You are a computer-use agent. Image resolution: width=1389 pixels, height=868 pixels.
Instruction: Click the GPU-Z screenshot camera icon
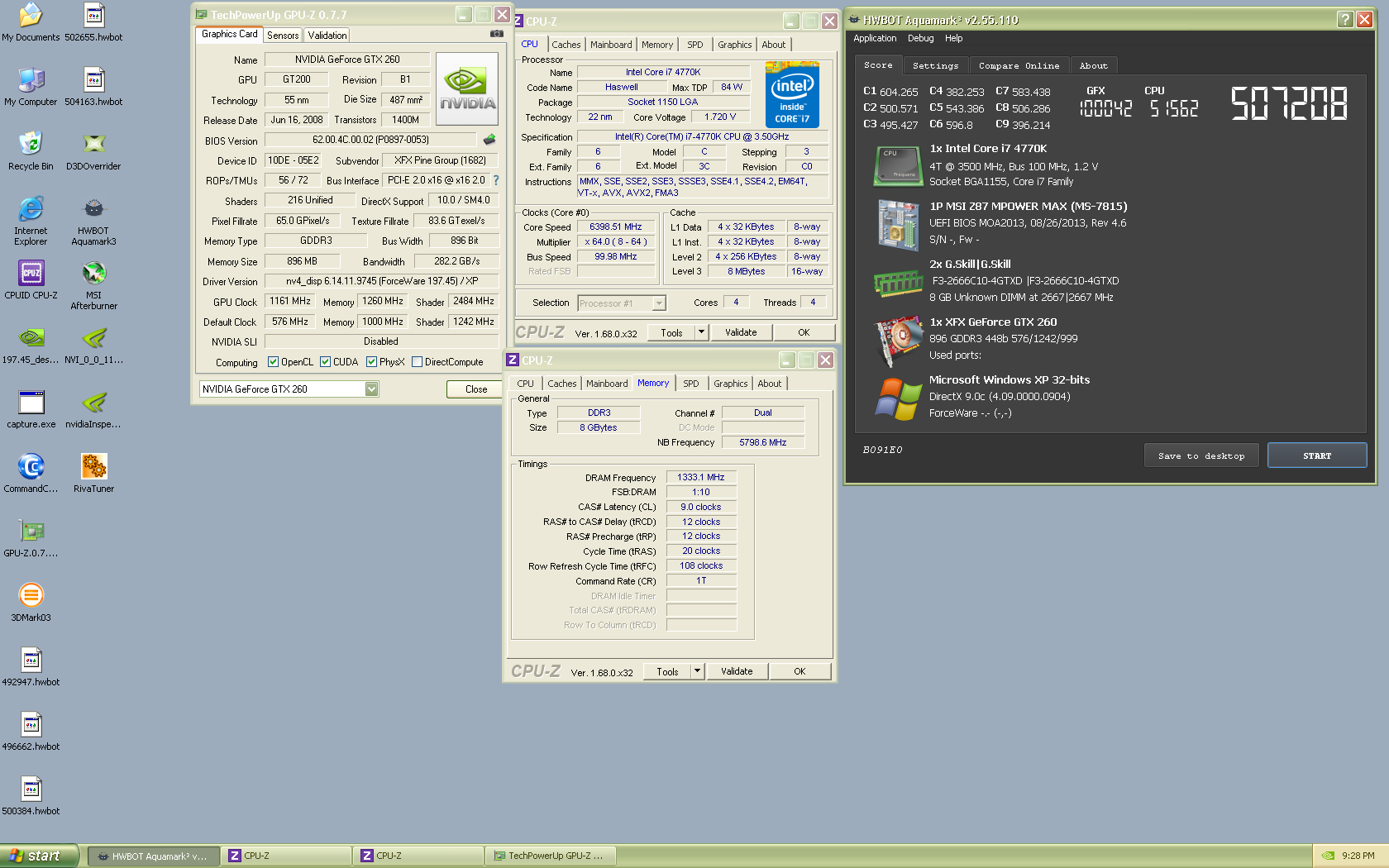[x=497, y=34]
